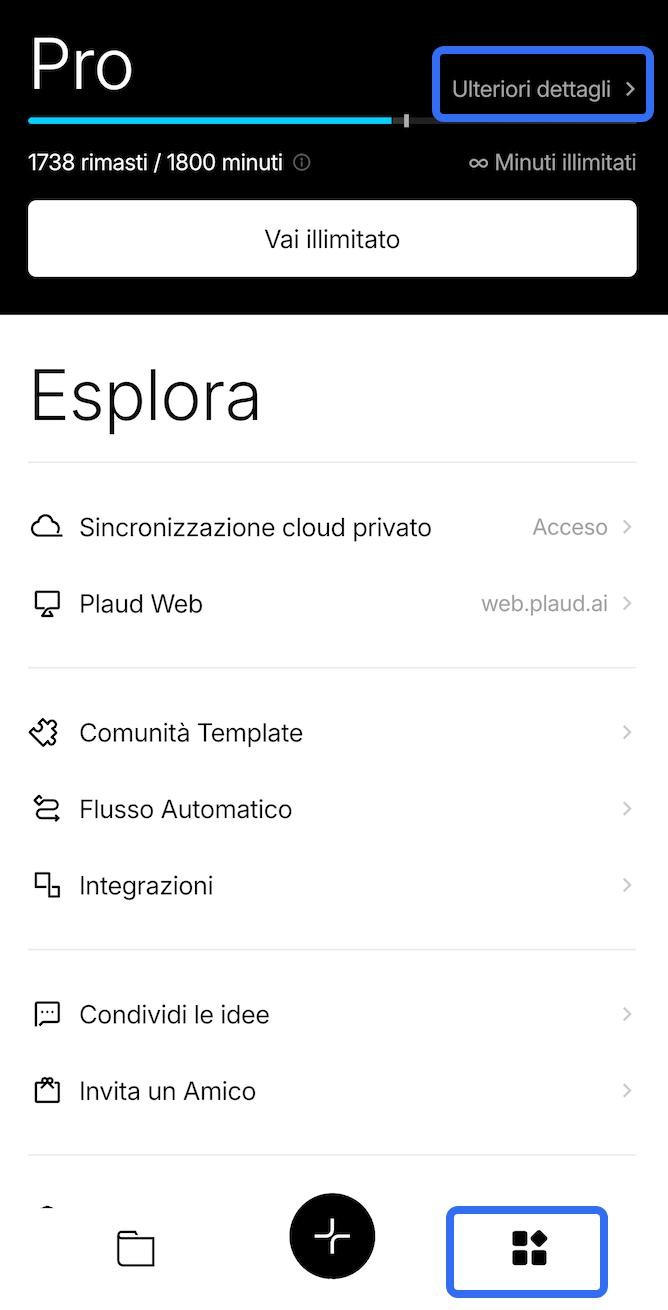Open Ulteriori dettagli link
Viewport: 668px width, 1310px height.
(543, 89)
